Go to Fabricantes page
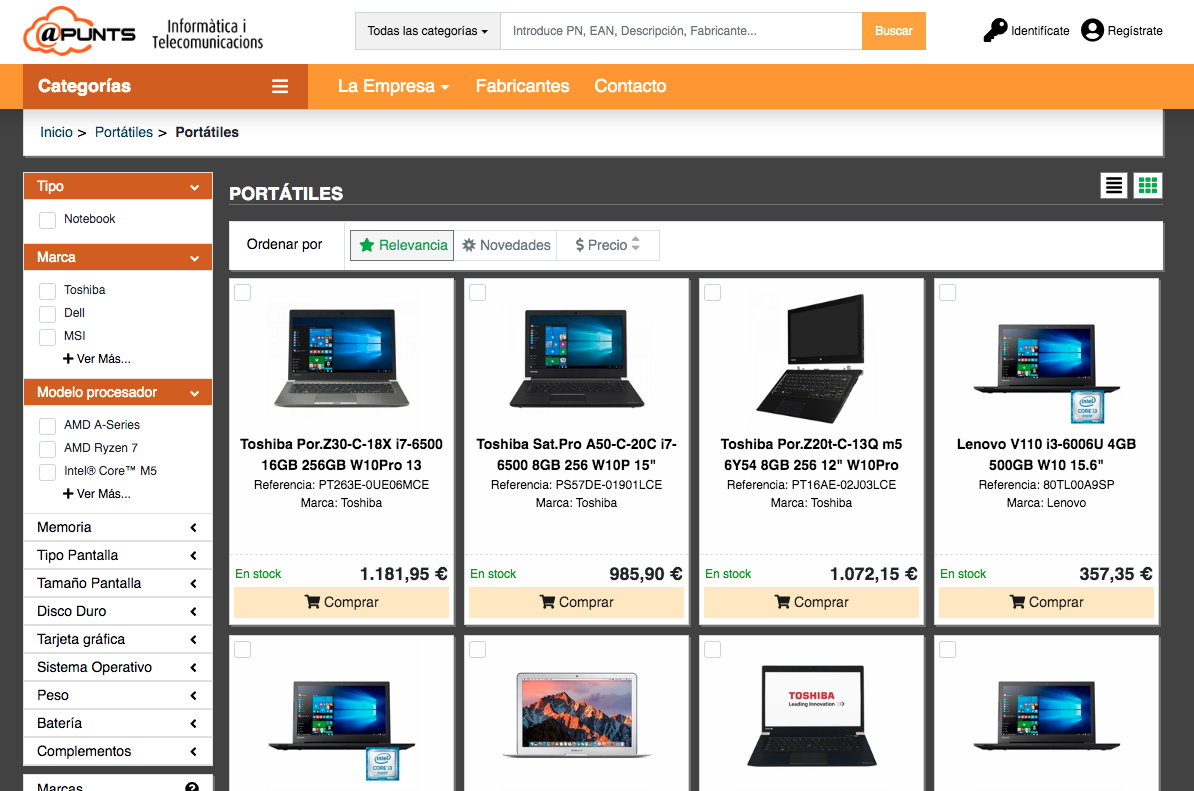 pyautogui.click(x=522, y=86)
